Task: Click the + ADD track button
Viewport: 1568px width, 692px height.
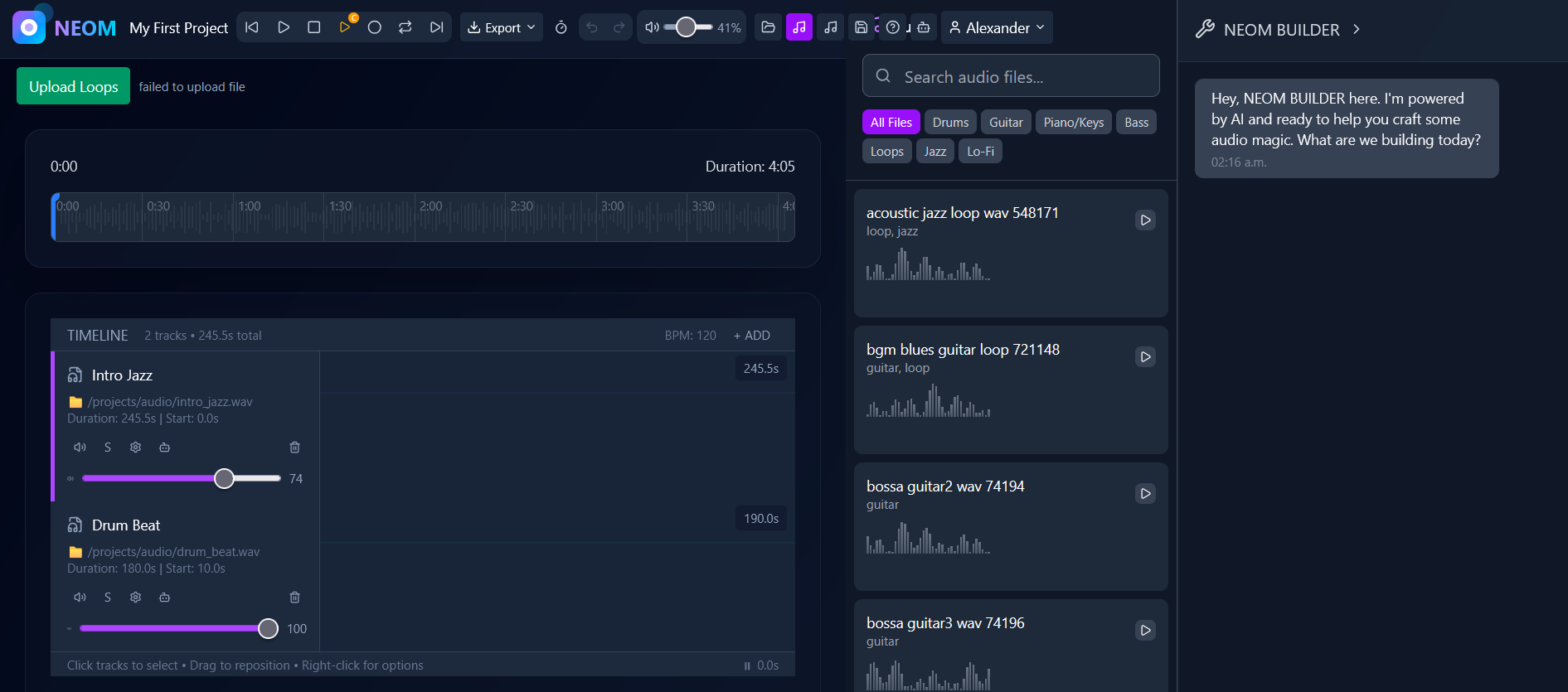Action: 752,336
